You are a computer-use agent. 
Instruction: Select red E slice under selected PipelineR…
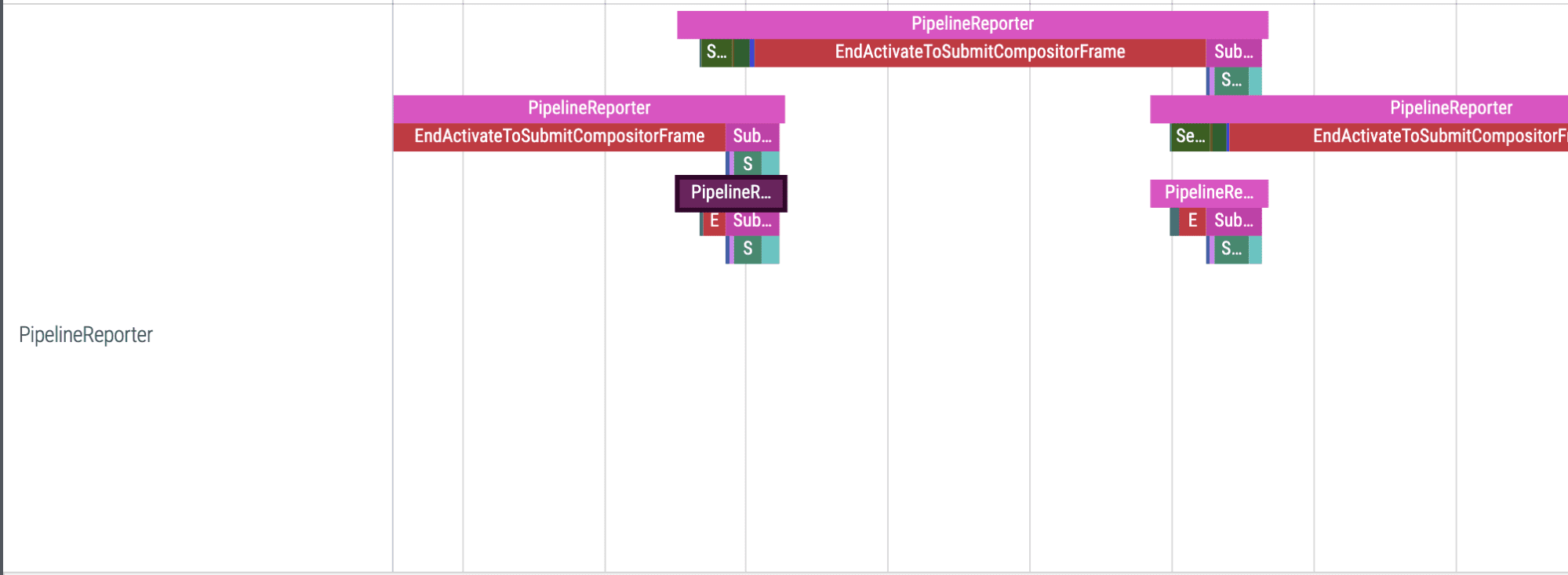coord(714,221)
